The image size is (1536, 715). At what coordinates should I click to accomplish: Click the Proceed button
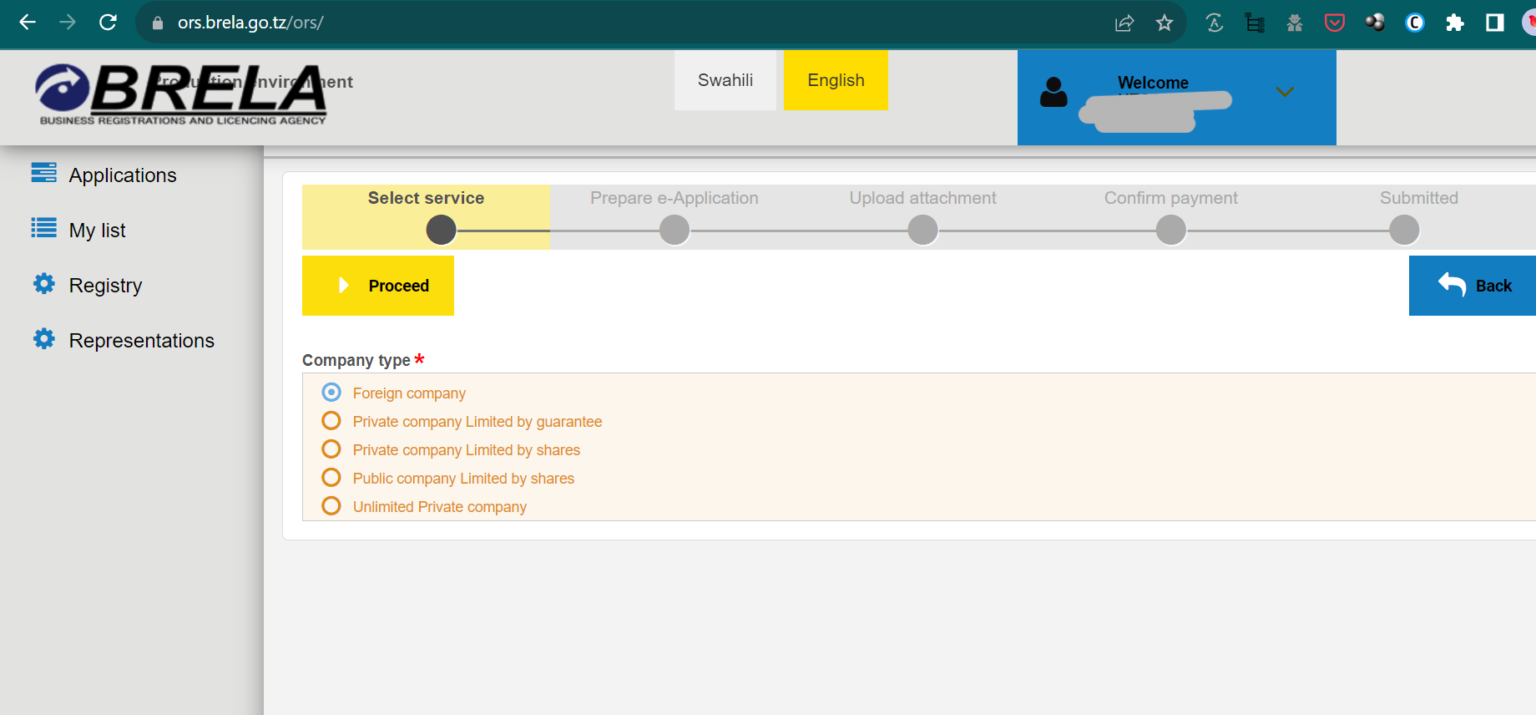click(x=378, y=285)
